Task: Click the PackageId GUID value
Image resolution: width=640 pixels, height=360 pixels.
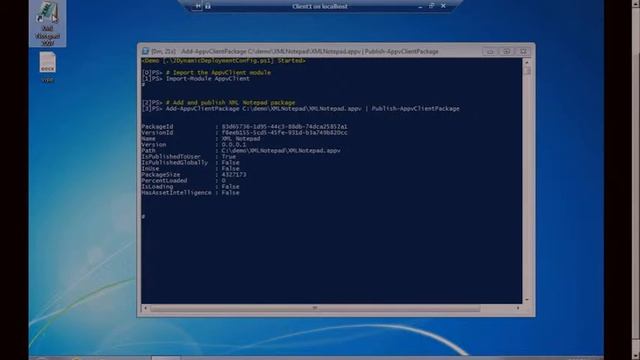Action: [x=284, y=127]
